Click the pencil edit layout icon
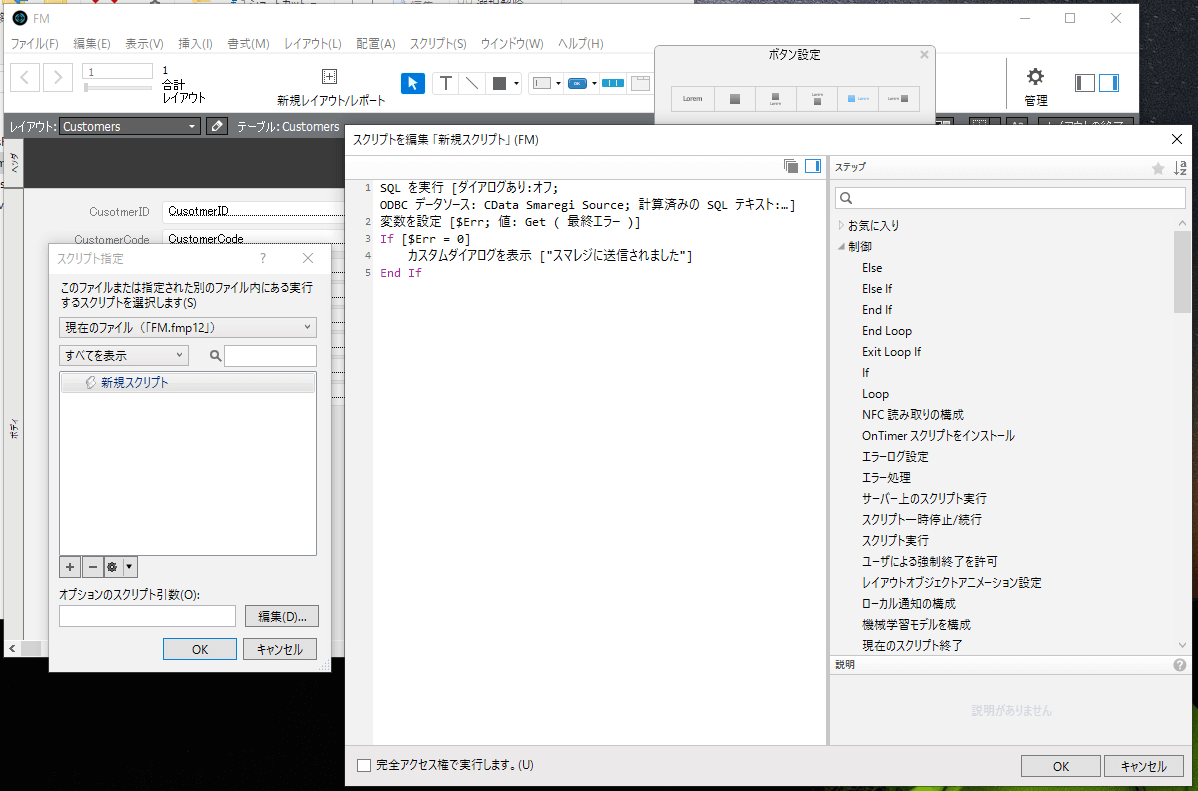 click(x=217, y=126)
